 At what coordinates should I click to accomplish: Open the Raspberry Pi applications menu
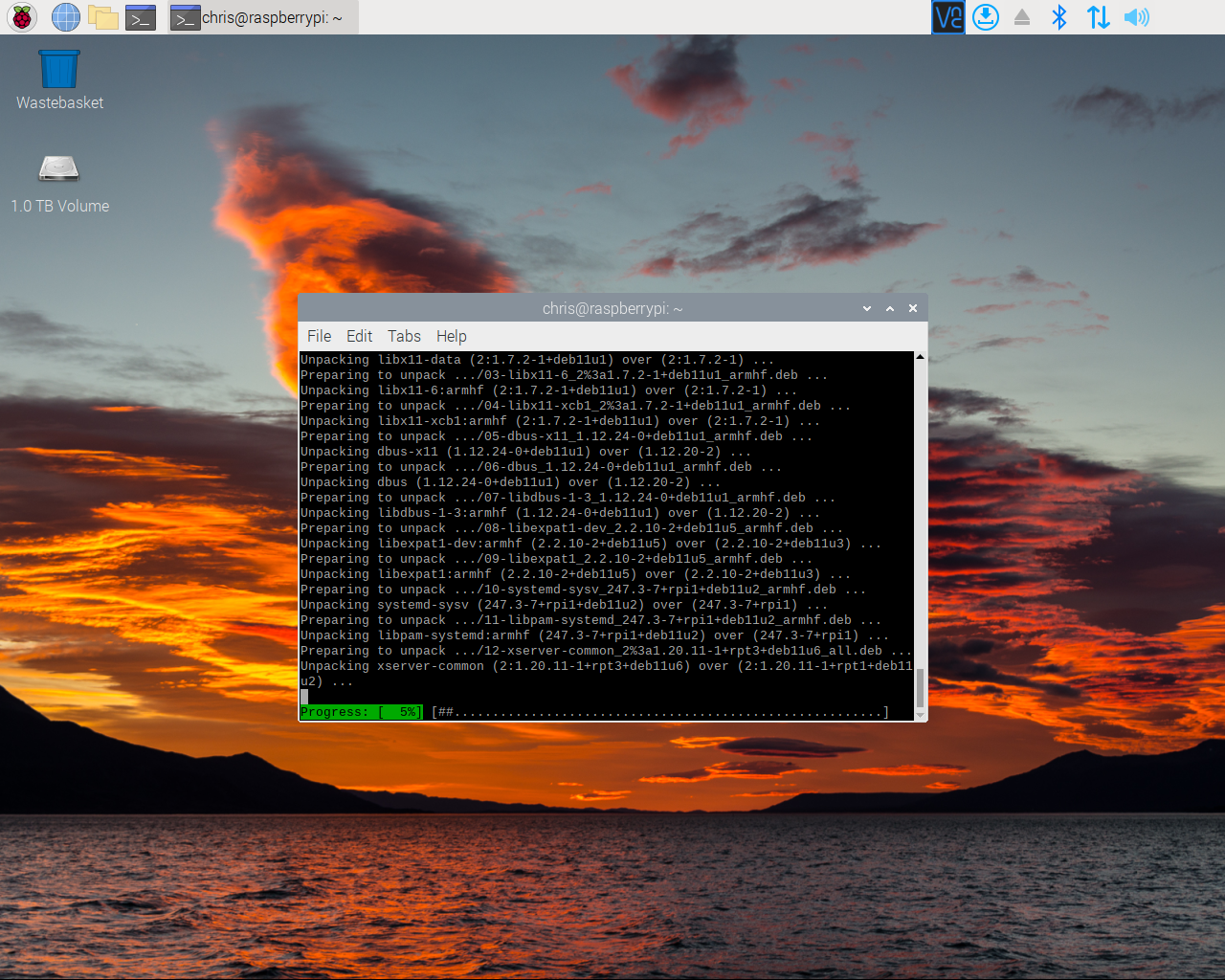(21, 17)
